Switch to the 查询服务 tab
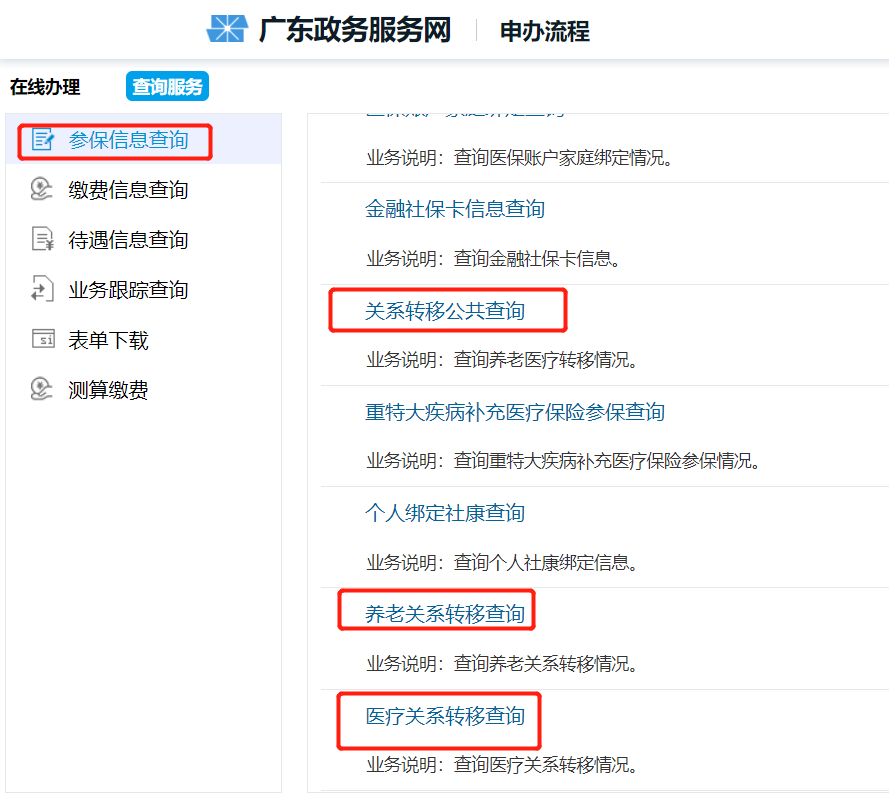 [167, 87]
